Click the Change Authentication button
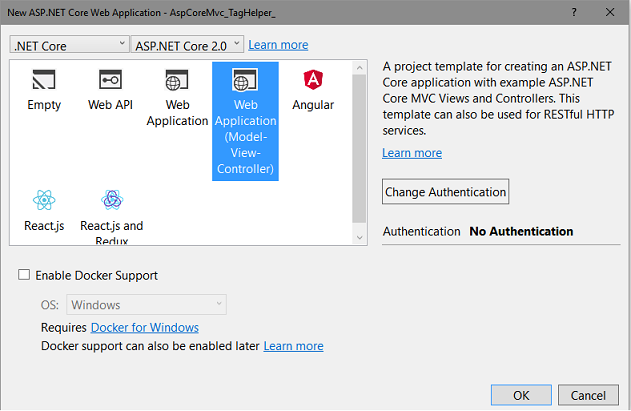Image resolution: width=631 pixels, height=411 pixels. [x=445, y=192]
